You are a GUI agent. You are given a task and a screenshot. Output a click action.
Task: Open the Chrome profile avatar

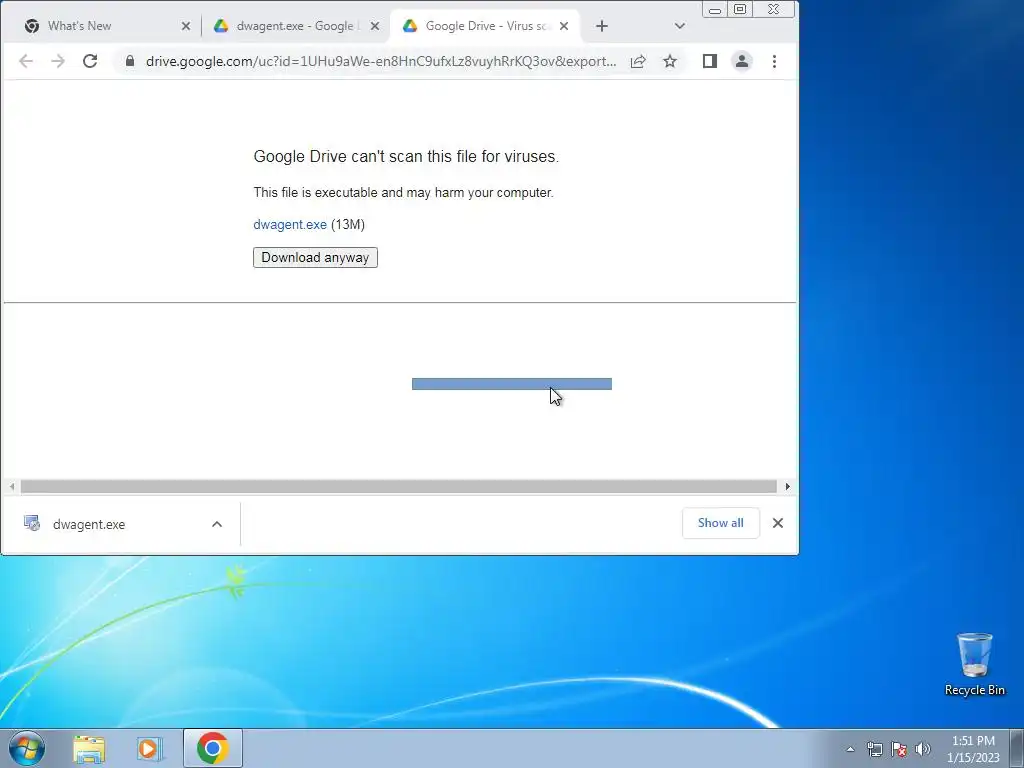coord(742,61)
